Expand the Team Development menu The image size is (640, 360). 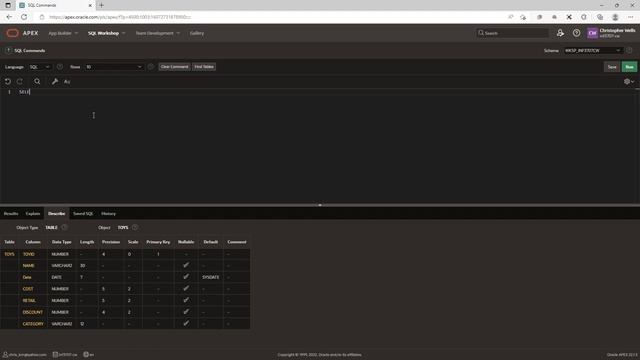158,33
